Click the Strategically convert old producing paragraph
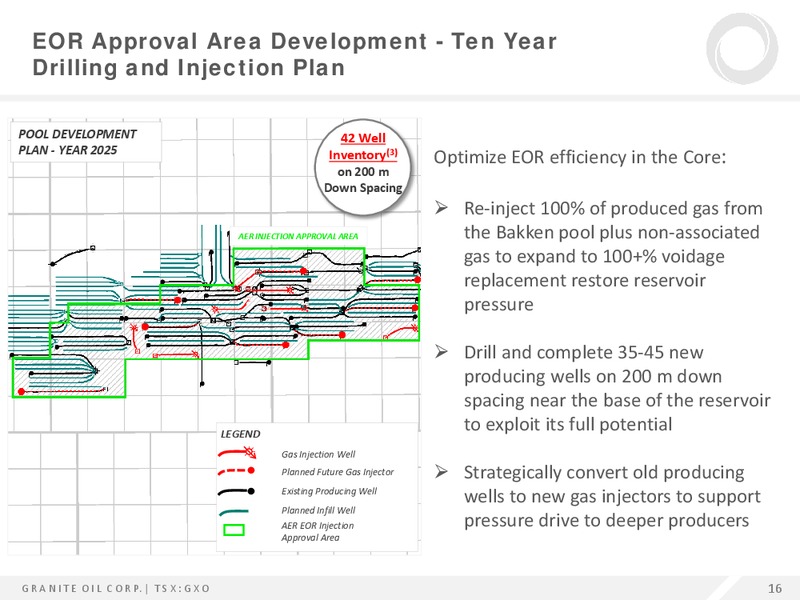 pyautogui.click(x=612, y=496)
